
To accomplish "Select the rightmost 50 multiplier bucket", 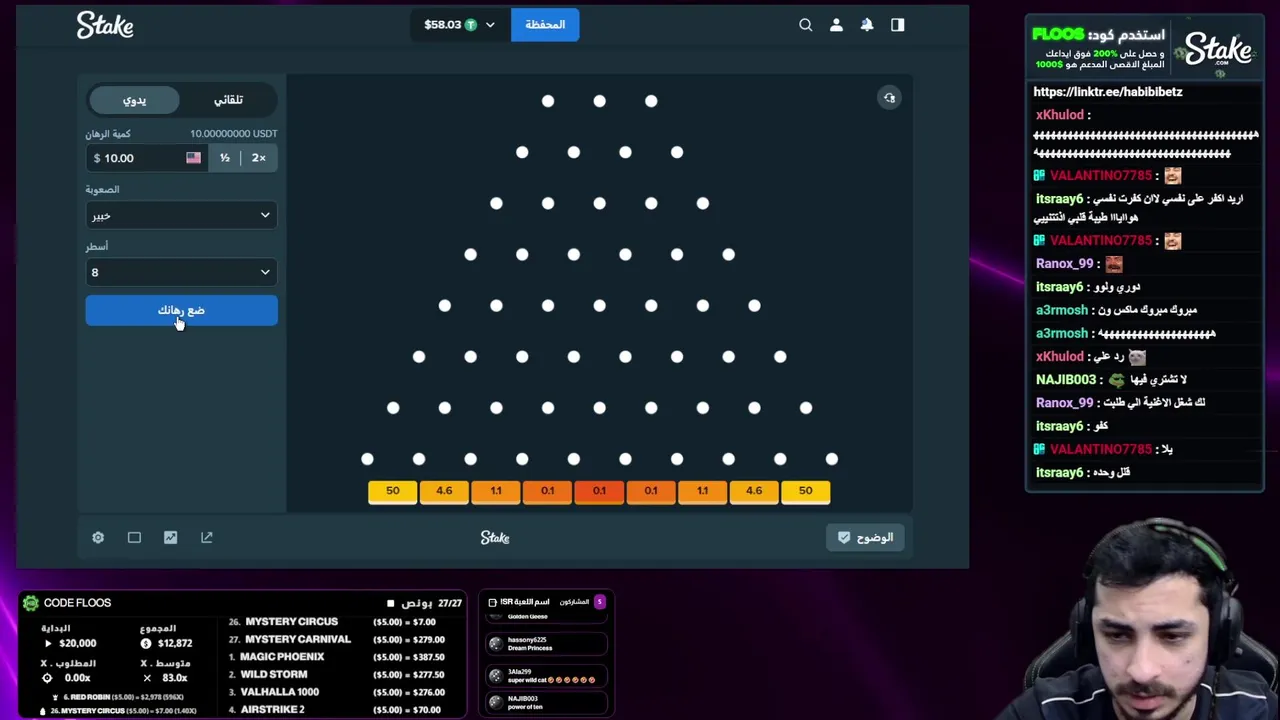I will tap(806, 491).
